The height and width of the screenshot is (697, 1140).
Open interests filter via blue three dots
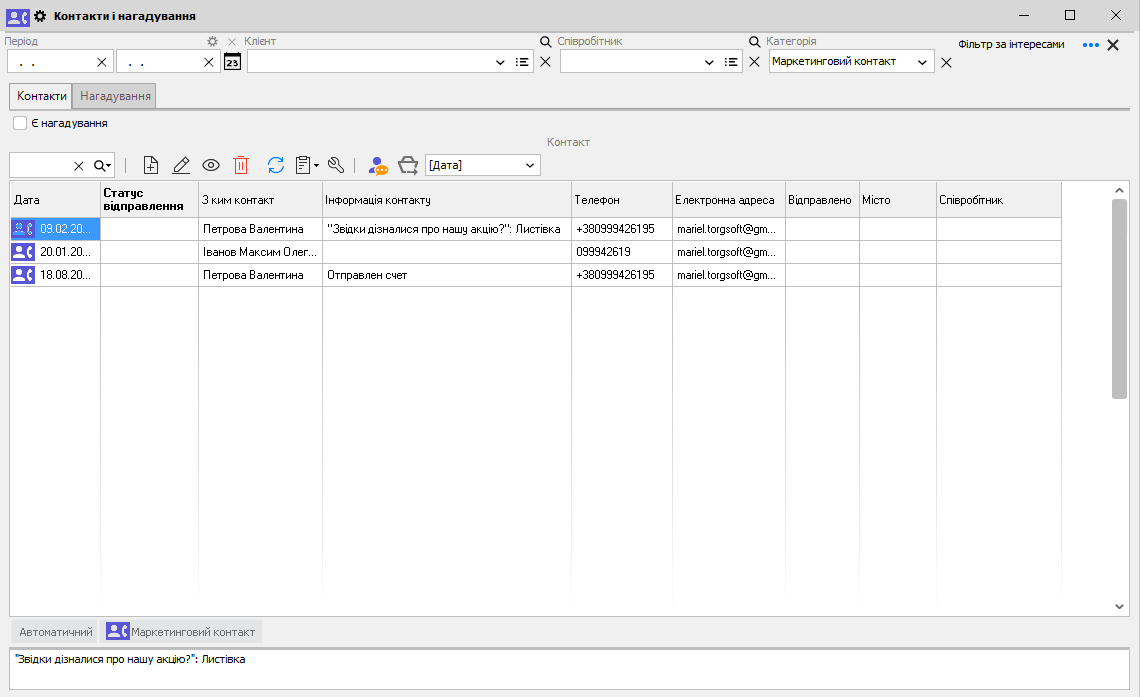[x=1091, y=45]
